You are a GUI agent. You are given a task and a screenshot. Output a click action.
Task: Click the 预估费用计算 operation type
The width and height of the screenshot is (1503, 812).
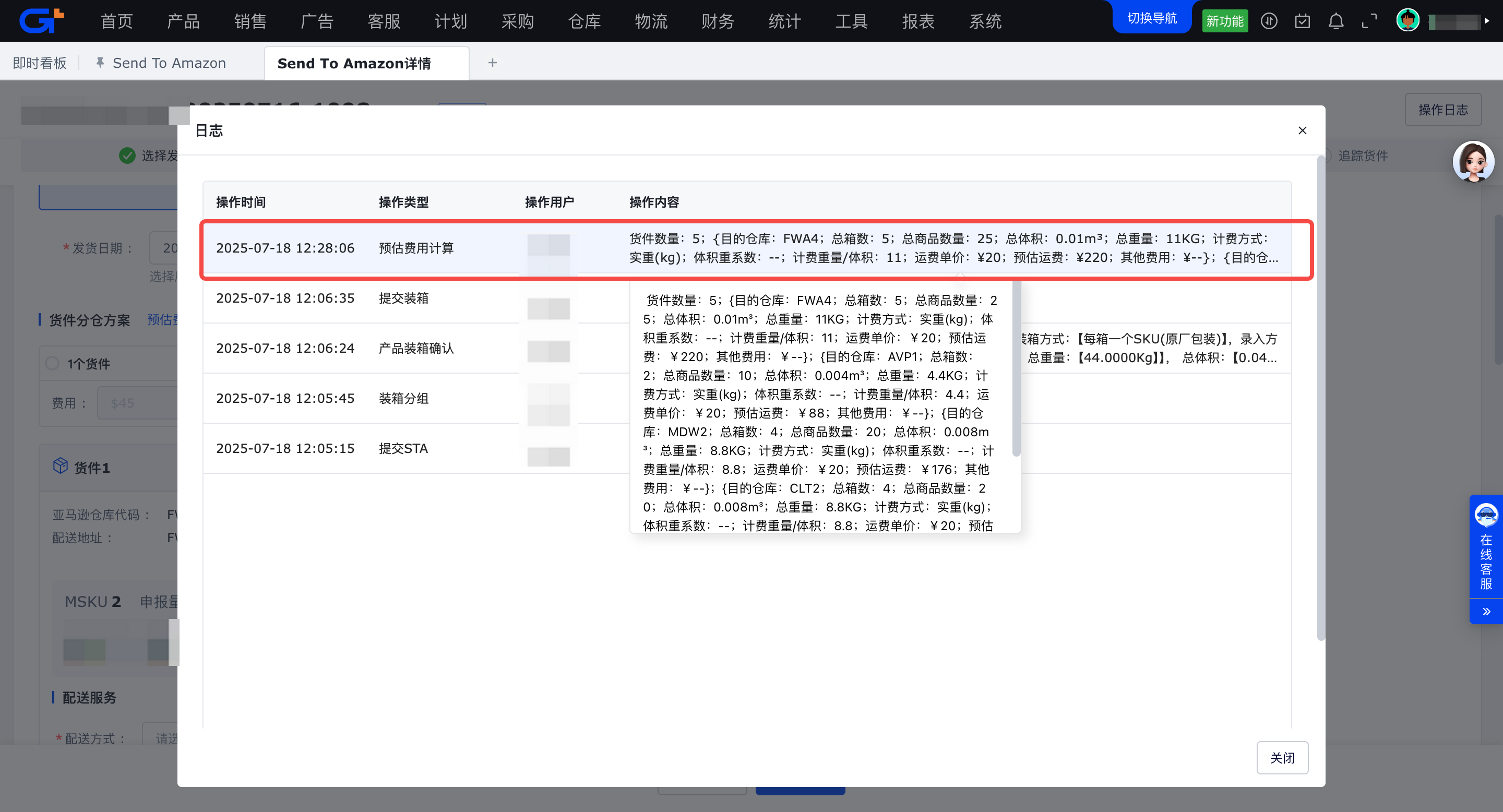416,248
